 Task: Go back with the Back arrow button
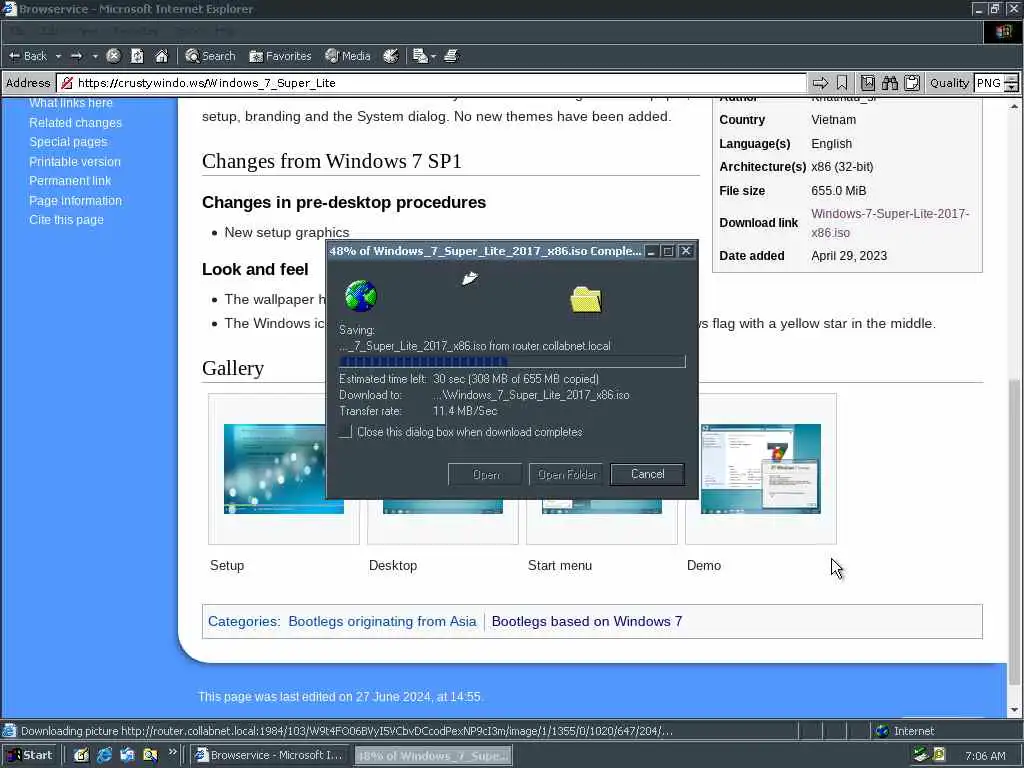point(27,56)
